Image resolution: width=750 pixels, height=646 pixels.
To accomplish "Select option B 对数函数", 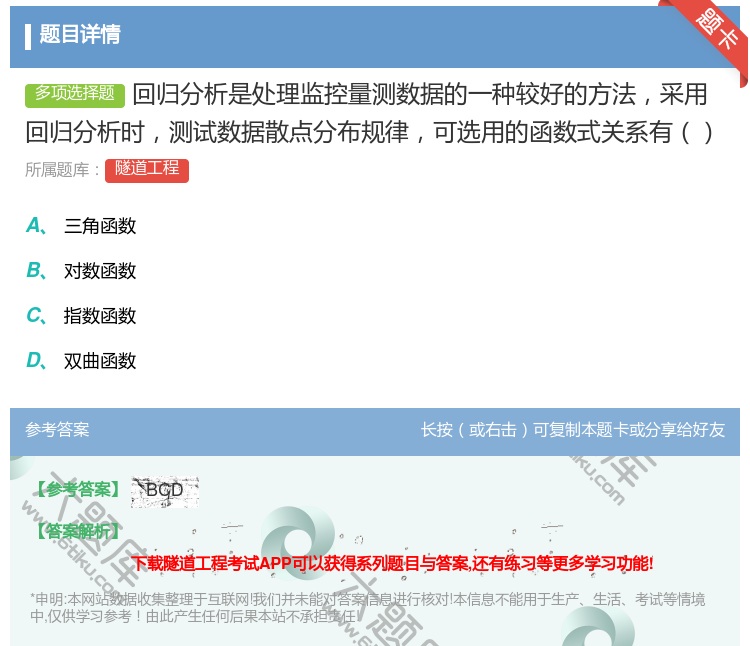I will (x=81, y=271).
